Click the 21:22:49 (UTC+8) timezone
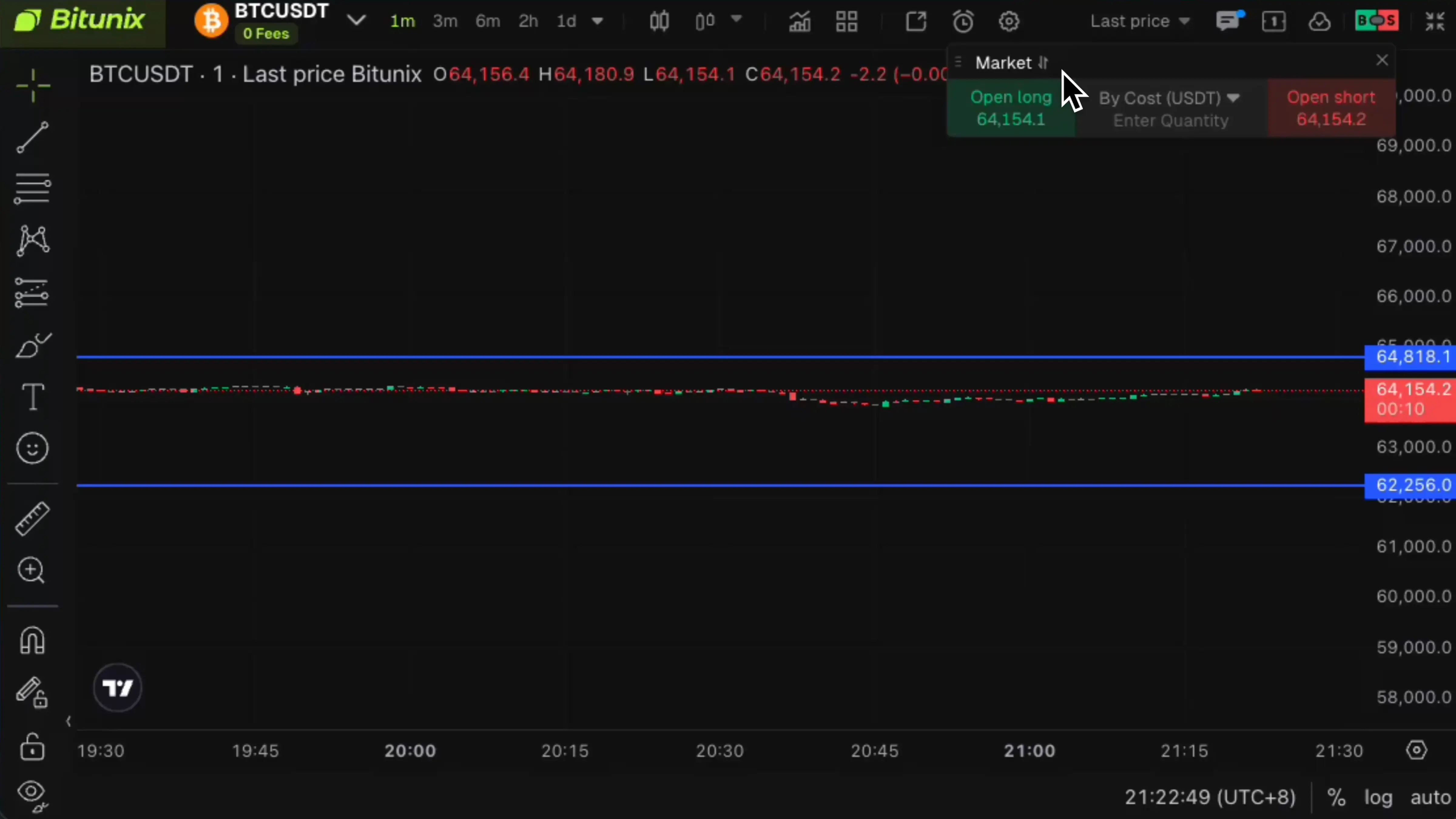Viewport: 1456px width, 819px height. 1210,797
